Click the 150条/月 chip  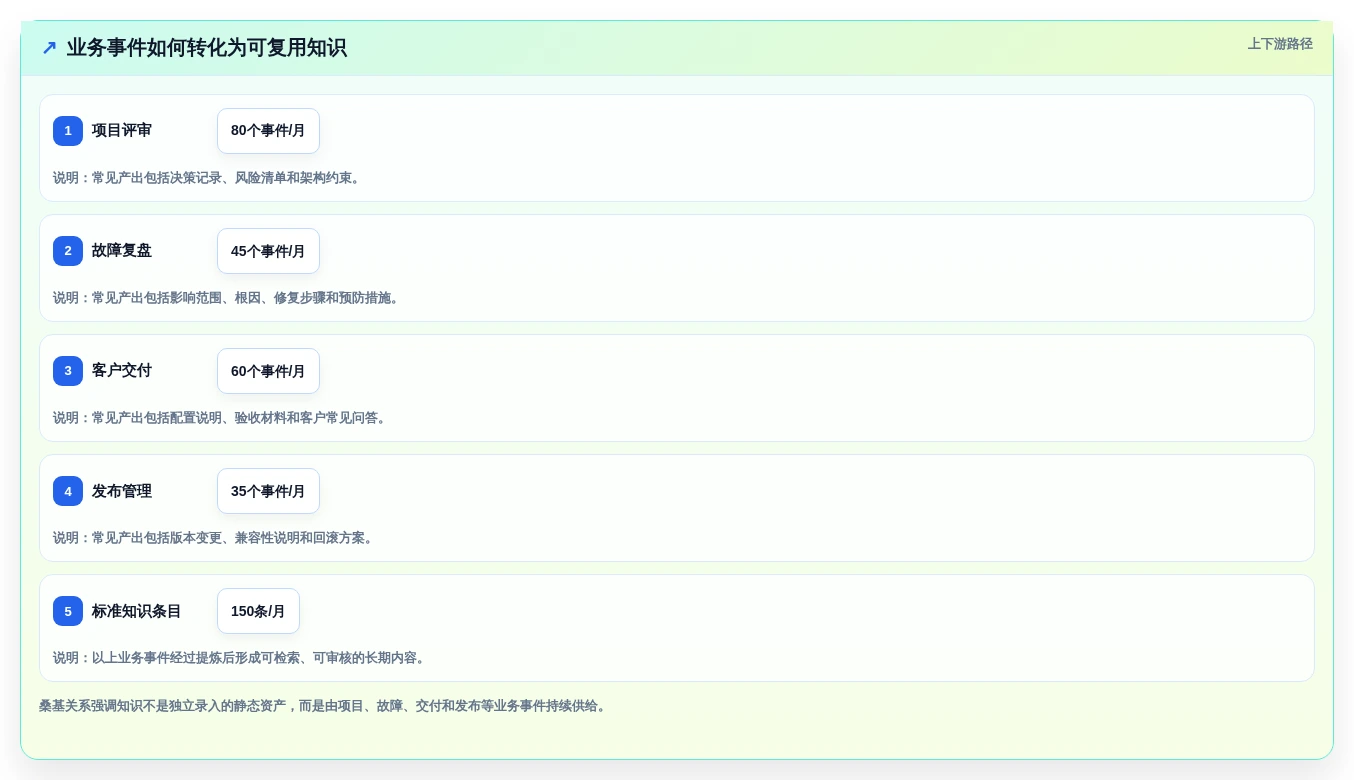(258, 611)
